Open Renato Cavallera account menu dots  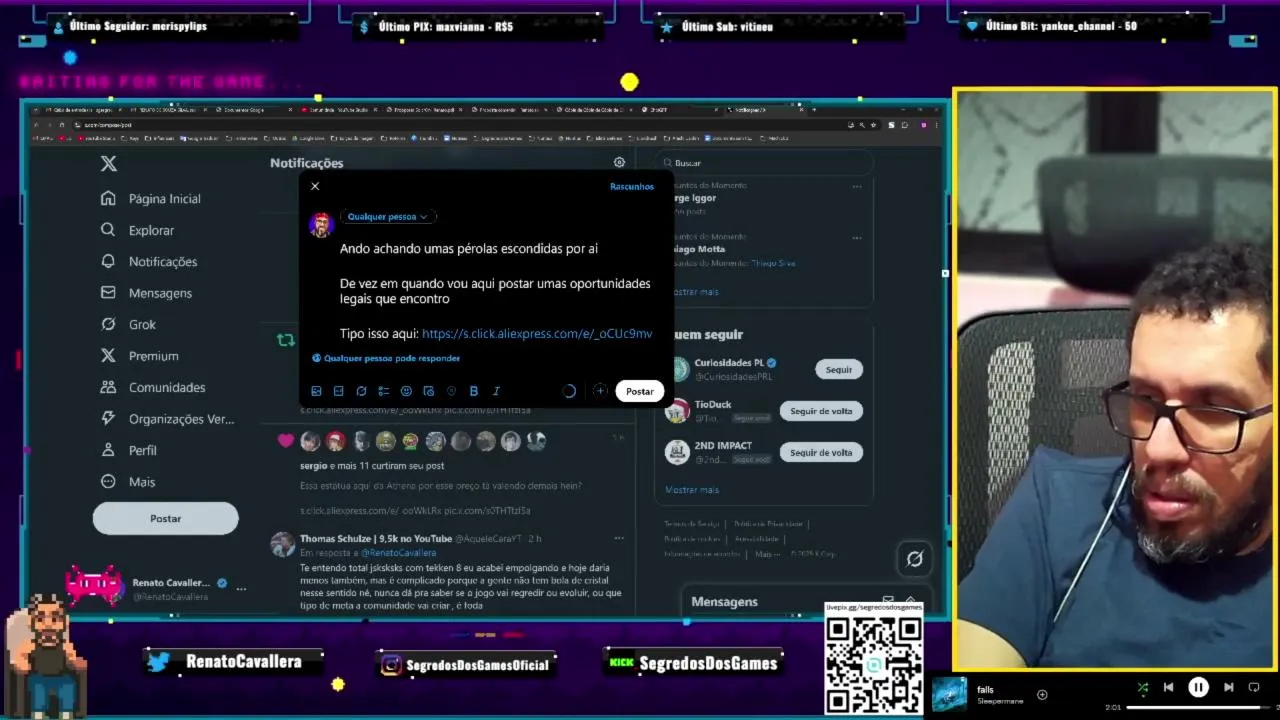pos(241,589)
